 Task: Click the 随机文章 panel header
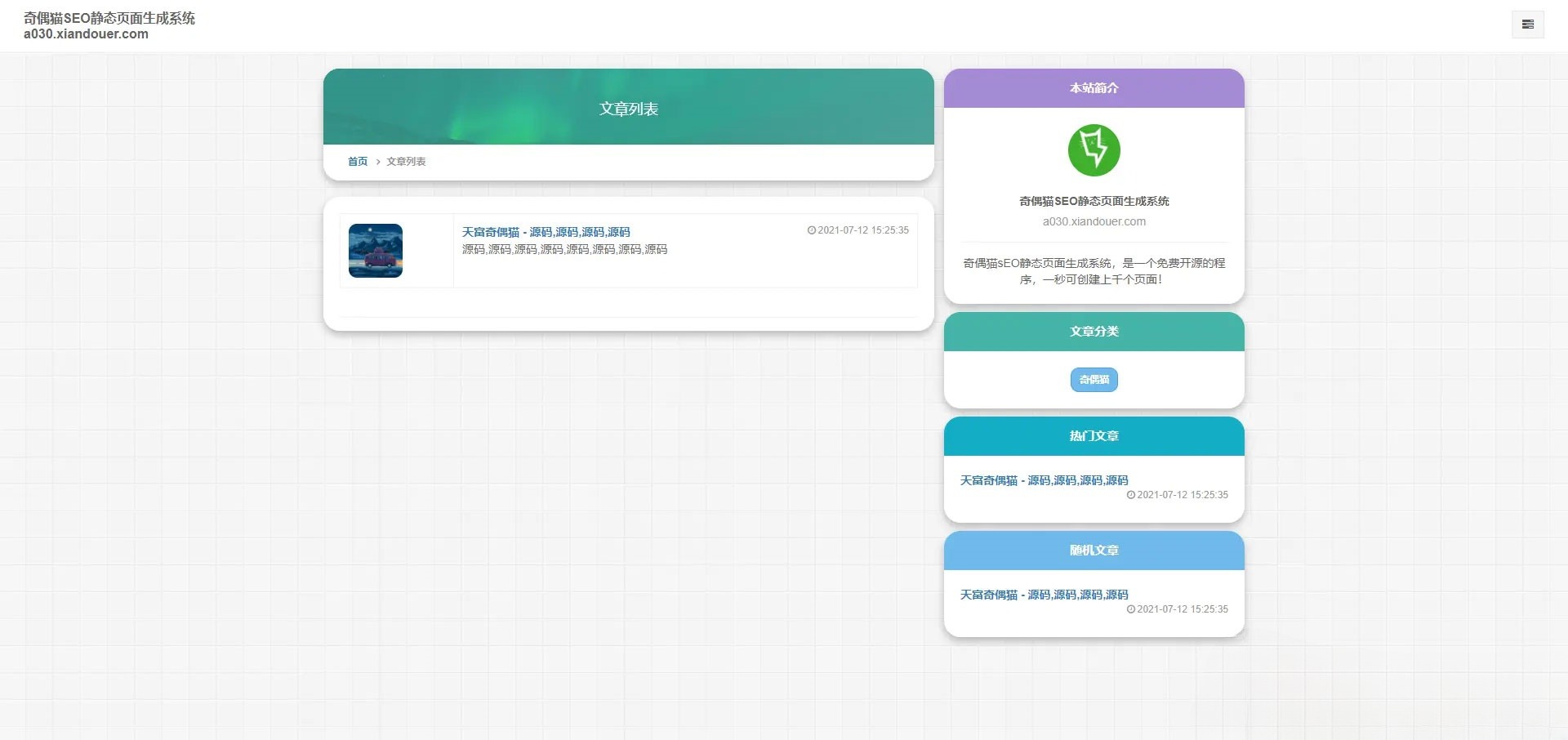(1094, 550)
